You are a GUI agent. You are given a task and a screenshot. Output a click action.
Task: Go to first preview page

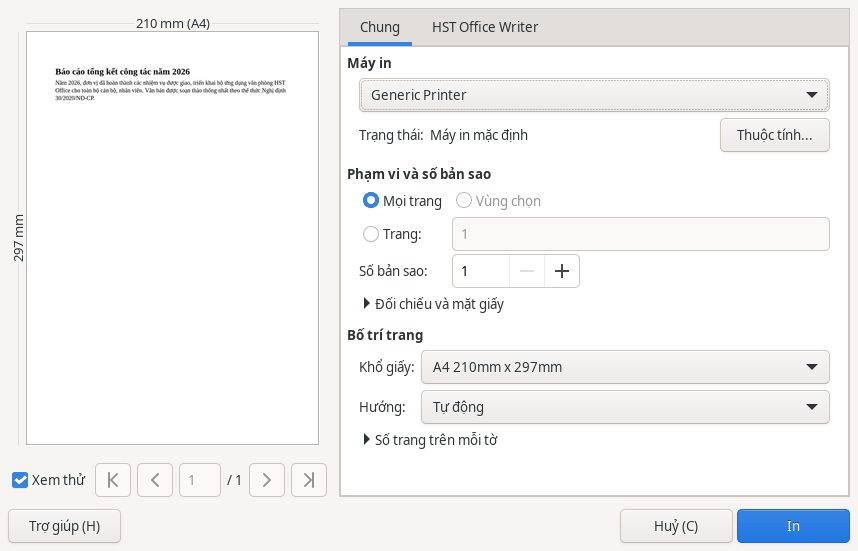[113, 480]
